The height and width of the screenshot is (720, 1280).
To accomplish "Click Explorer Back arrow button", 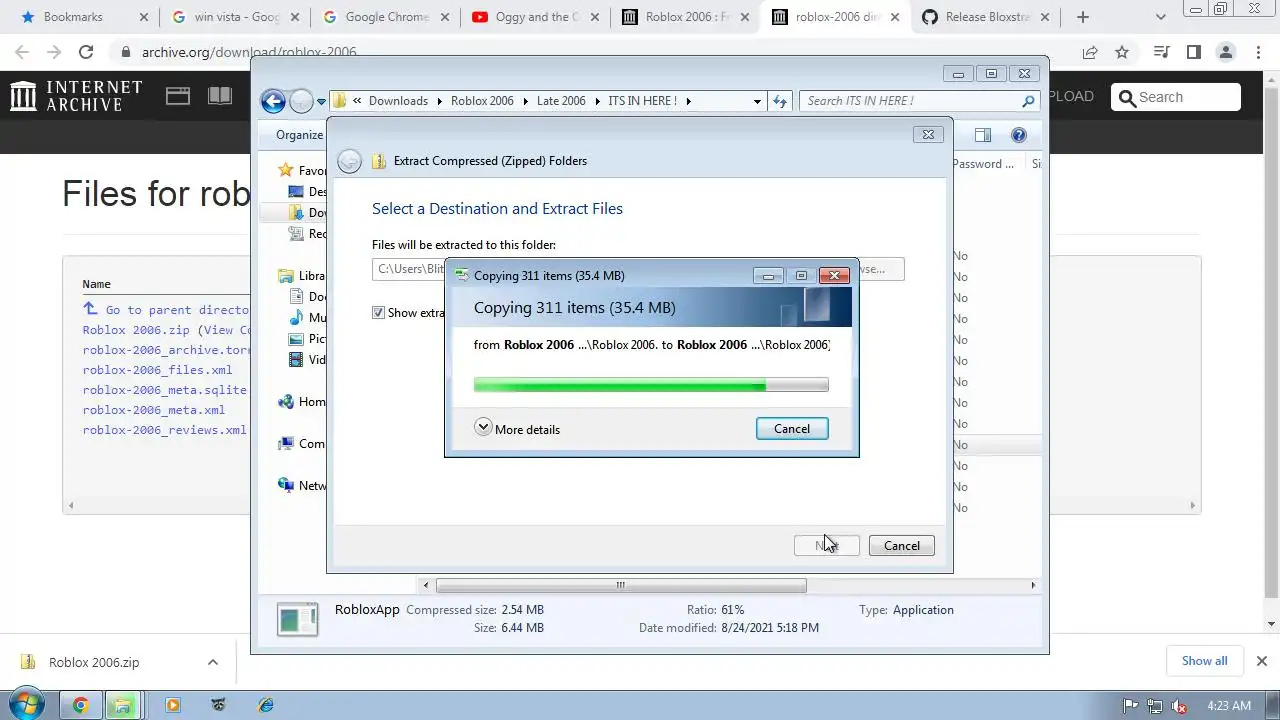I will [273, 100].
